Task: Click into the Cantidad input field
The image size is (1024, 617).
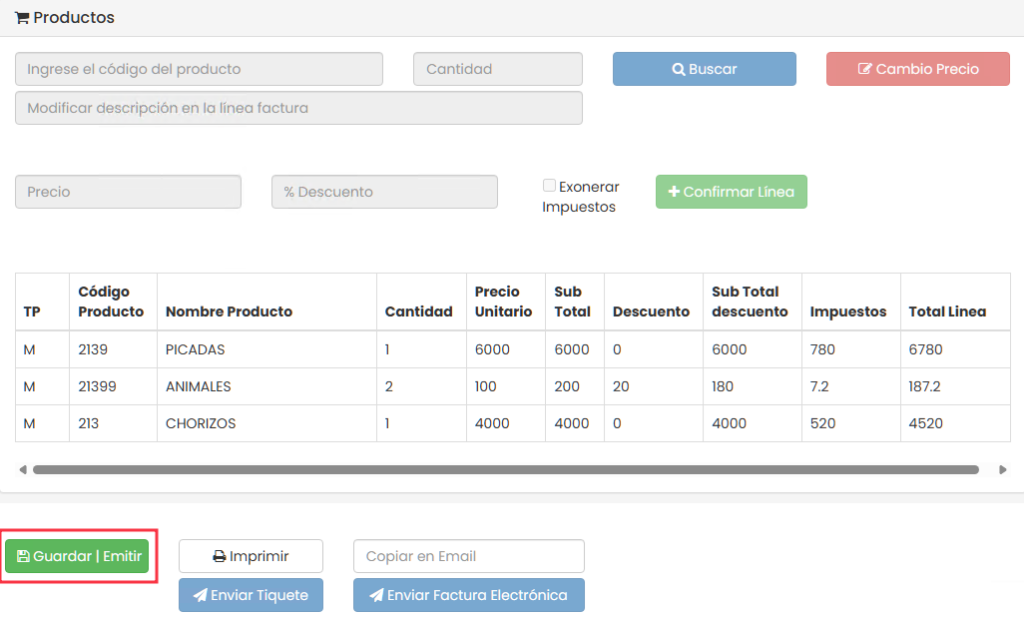Action: pyautogui.click(x=497, y=69)
